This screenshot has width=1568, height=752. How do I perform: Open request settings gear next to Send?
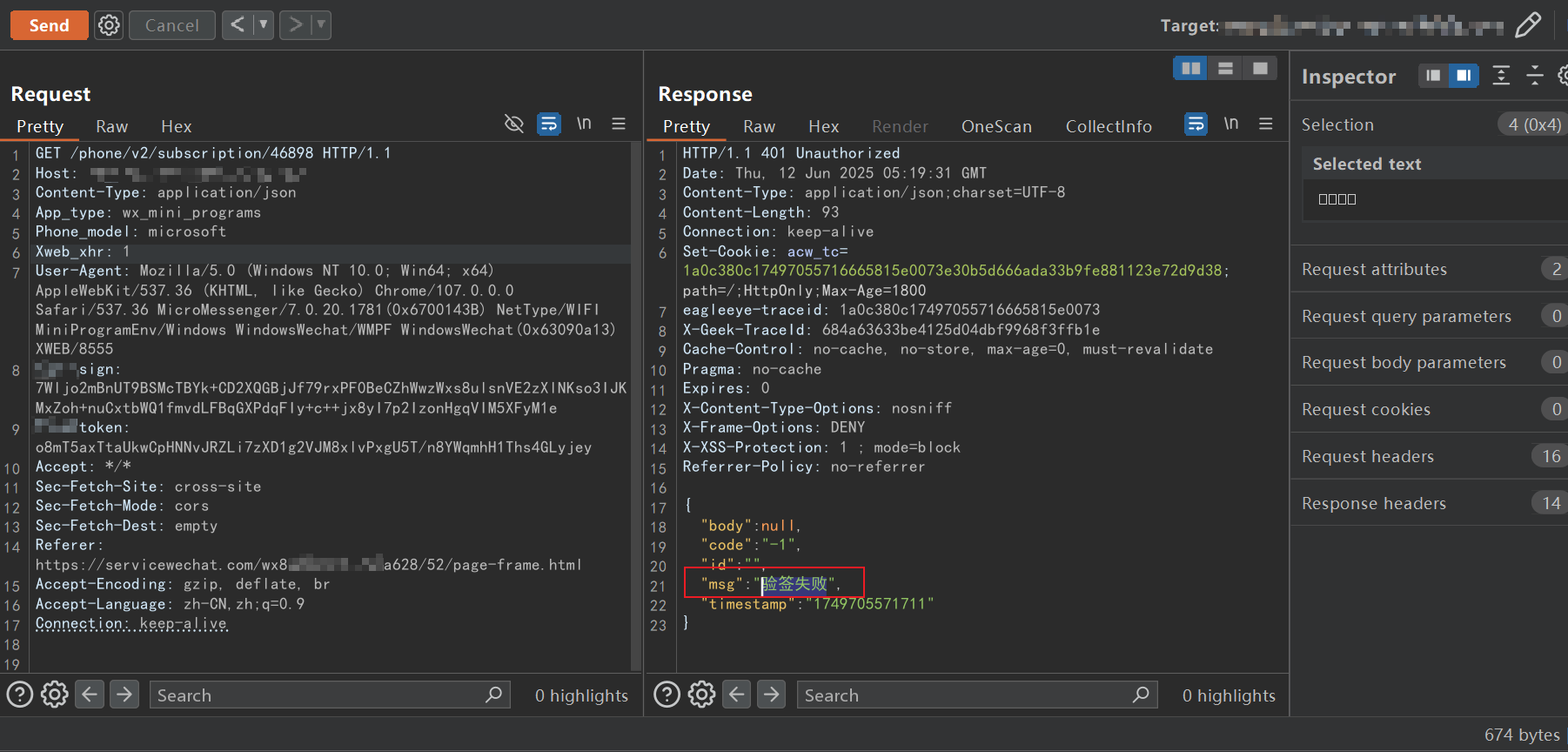(109, 25)
